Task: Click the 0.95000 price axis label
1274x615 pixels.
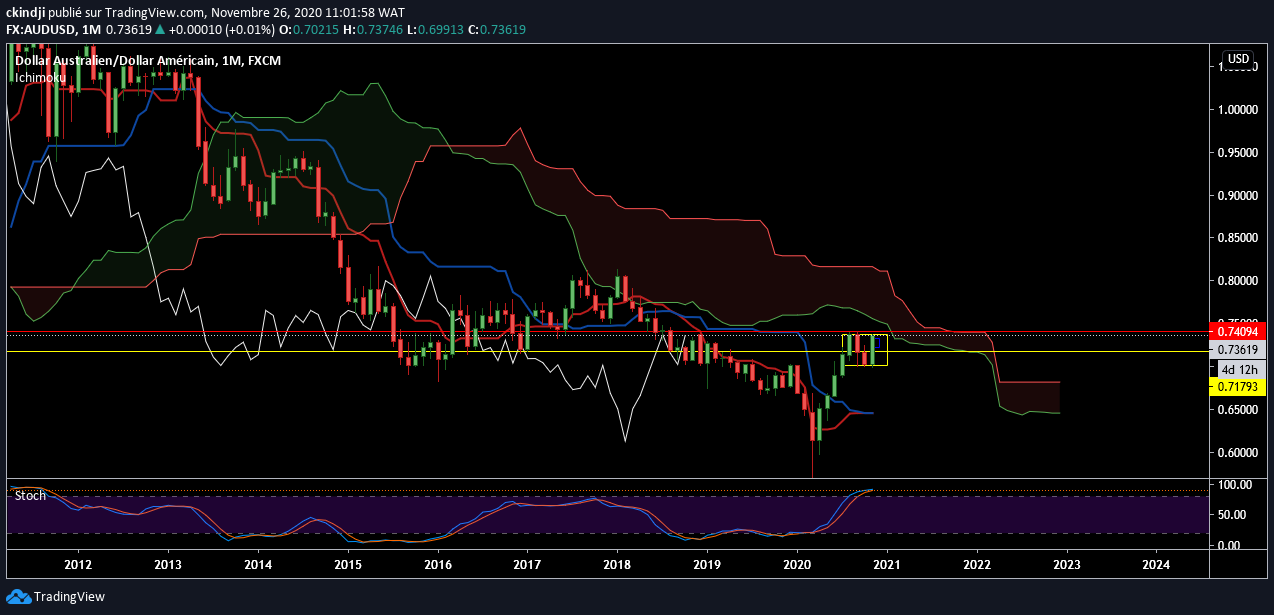Action: click(1240, 152)
